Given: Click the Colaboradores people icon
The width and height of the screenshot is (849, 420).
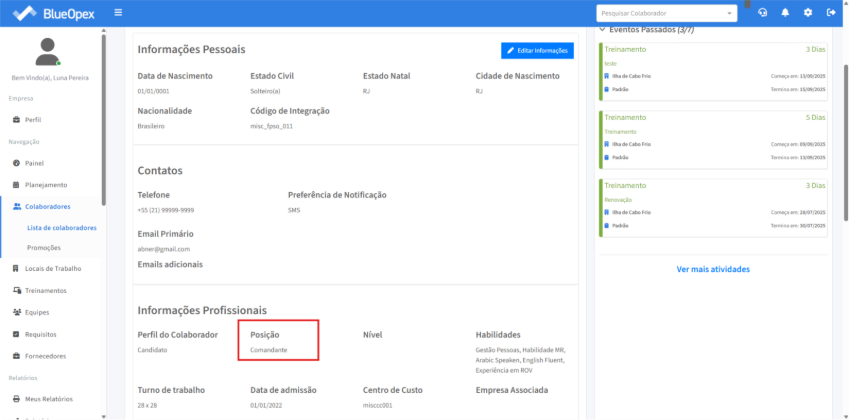Looking at the screenshot, I should coord(17,206).
